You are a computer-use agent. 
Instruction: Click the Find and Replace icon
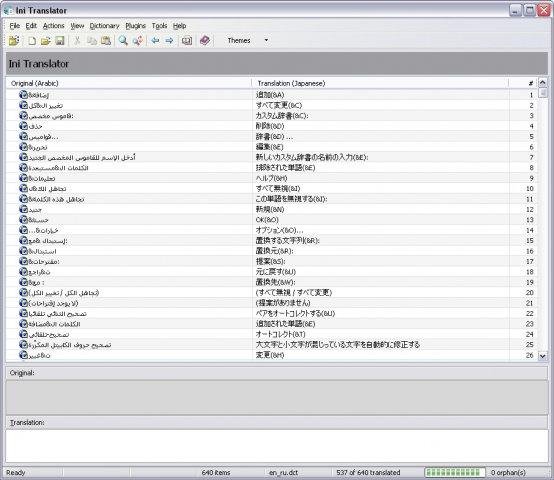click(138, 41)
